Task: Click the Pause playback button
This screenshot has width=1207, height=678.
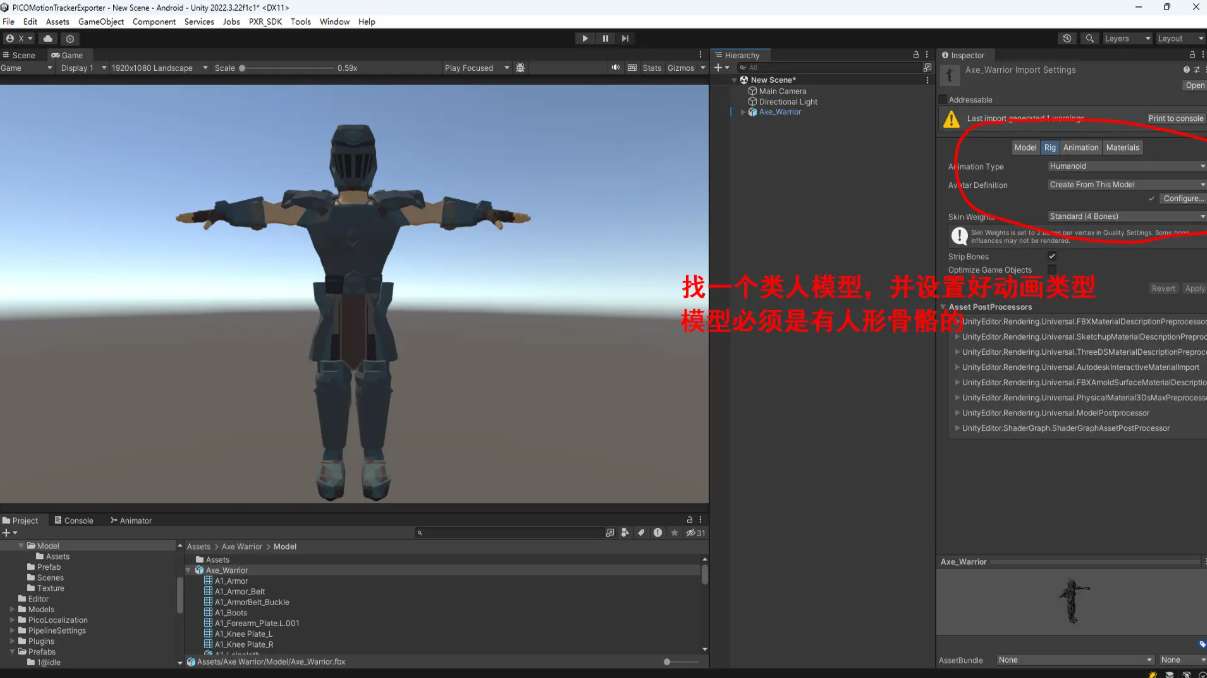Action: click(605, 39)
